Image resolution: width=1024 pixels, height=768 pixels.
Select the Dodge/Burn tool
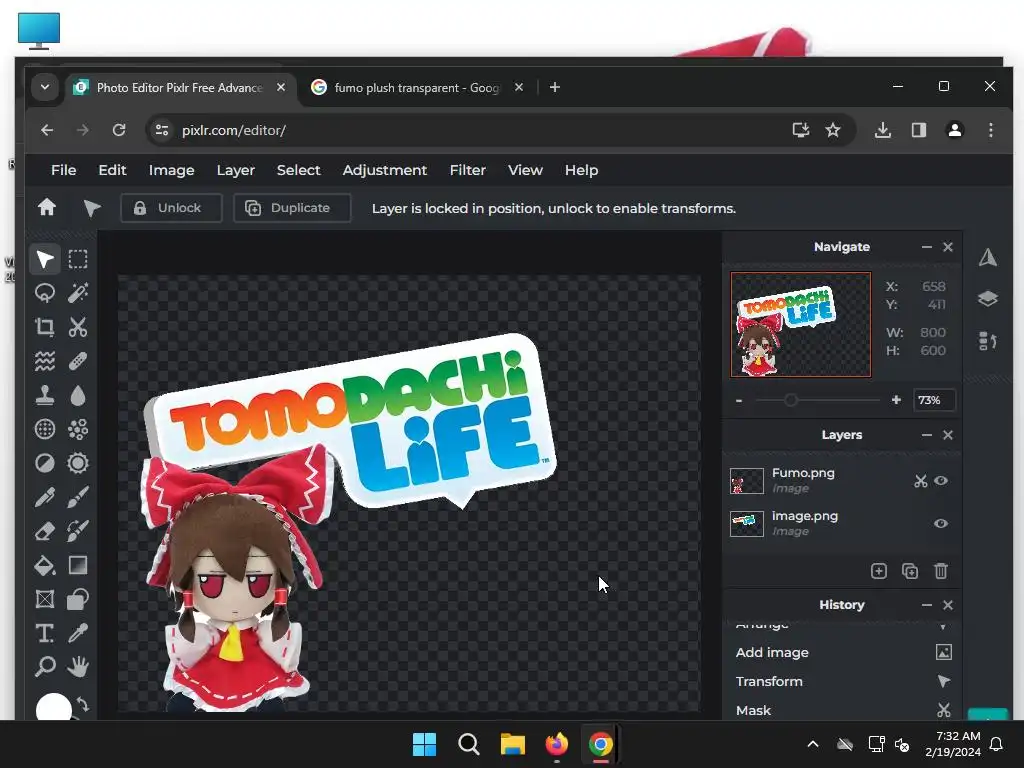pos(44,463)
